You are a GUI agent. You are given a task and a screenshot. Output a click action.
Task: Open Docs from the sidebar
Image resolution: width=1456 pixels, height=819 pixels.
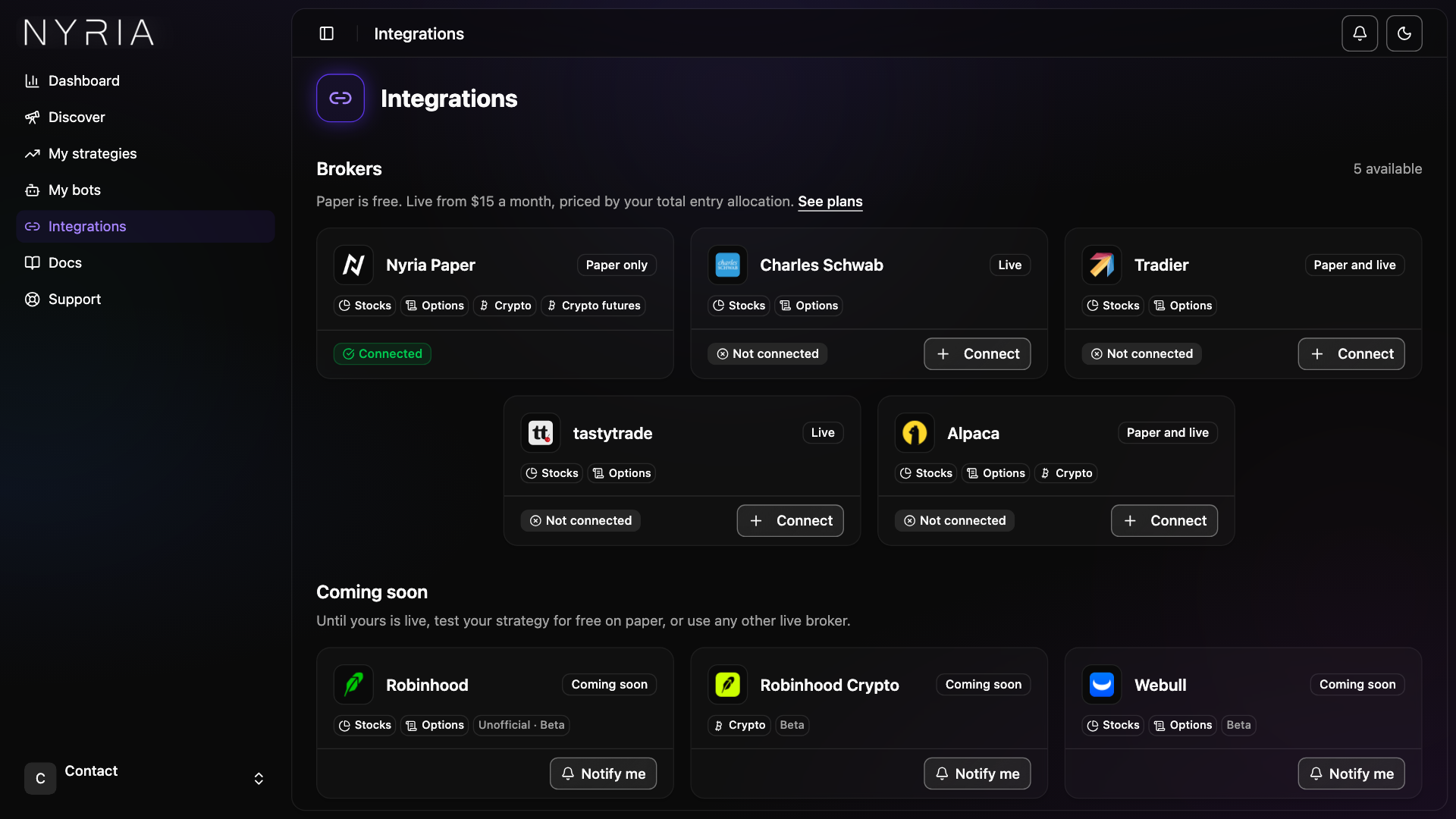click(146, 262)
